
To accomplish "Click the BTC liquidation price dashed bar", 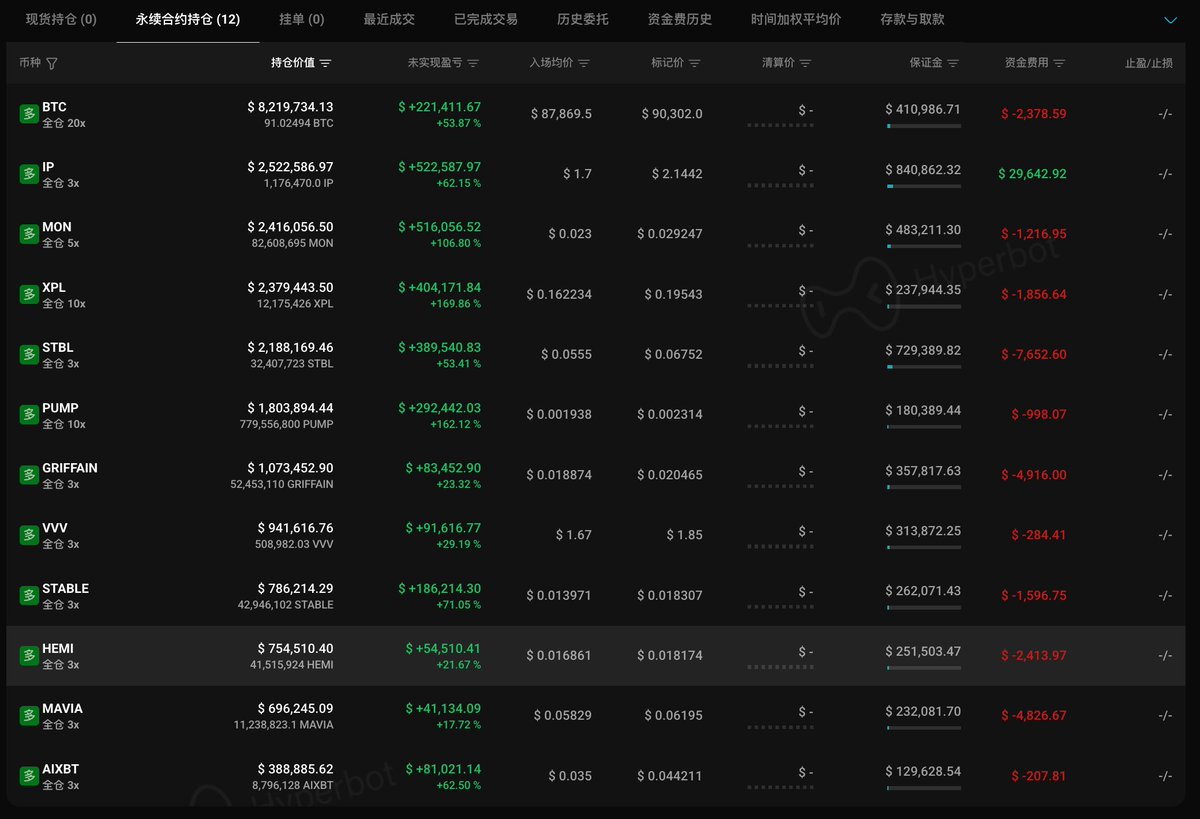I will (x=780, y=126).
